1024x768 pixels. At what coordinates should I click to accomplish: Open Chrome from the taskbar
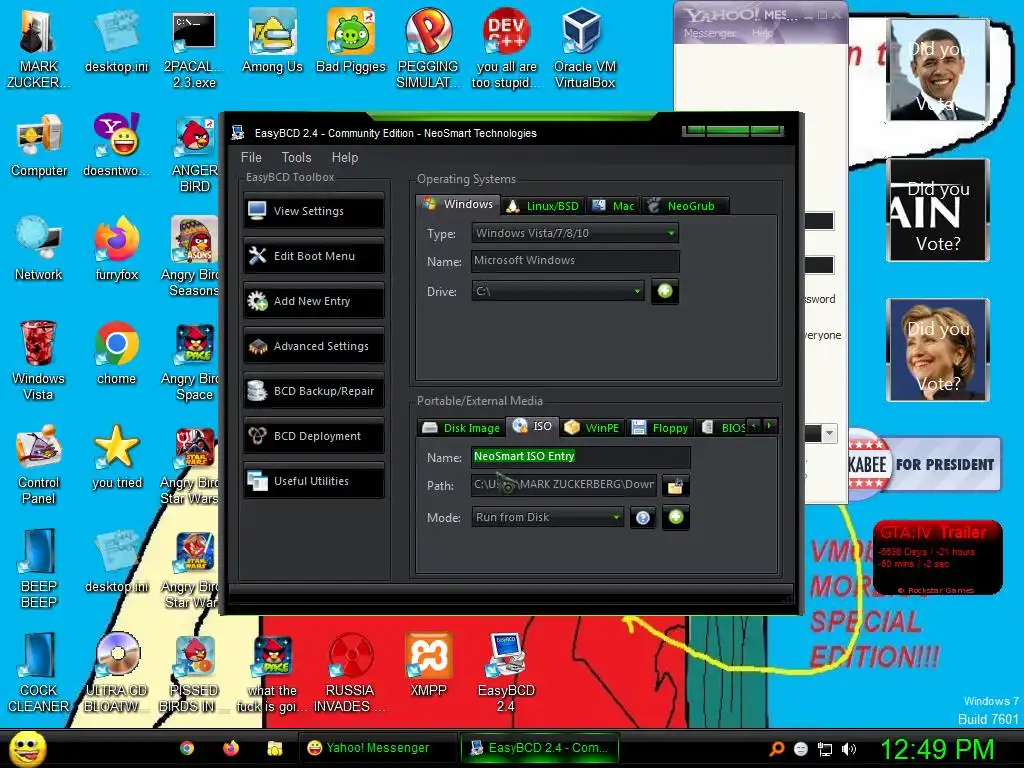[187, 748]
